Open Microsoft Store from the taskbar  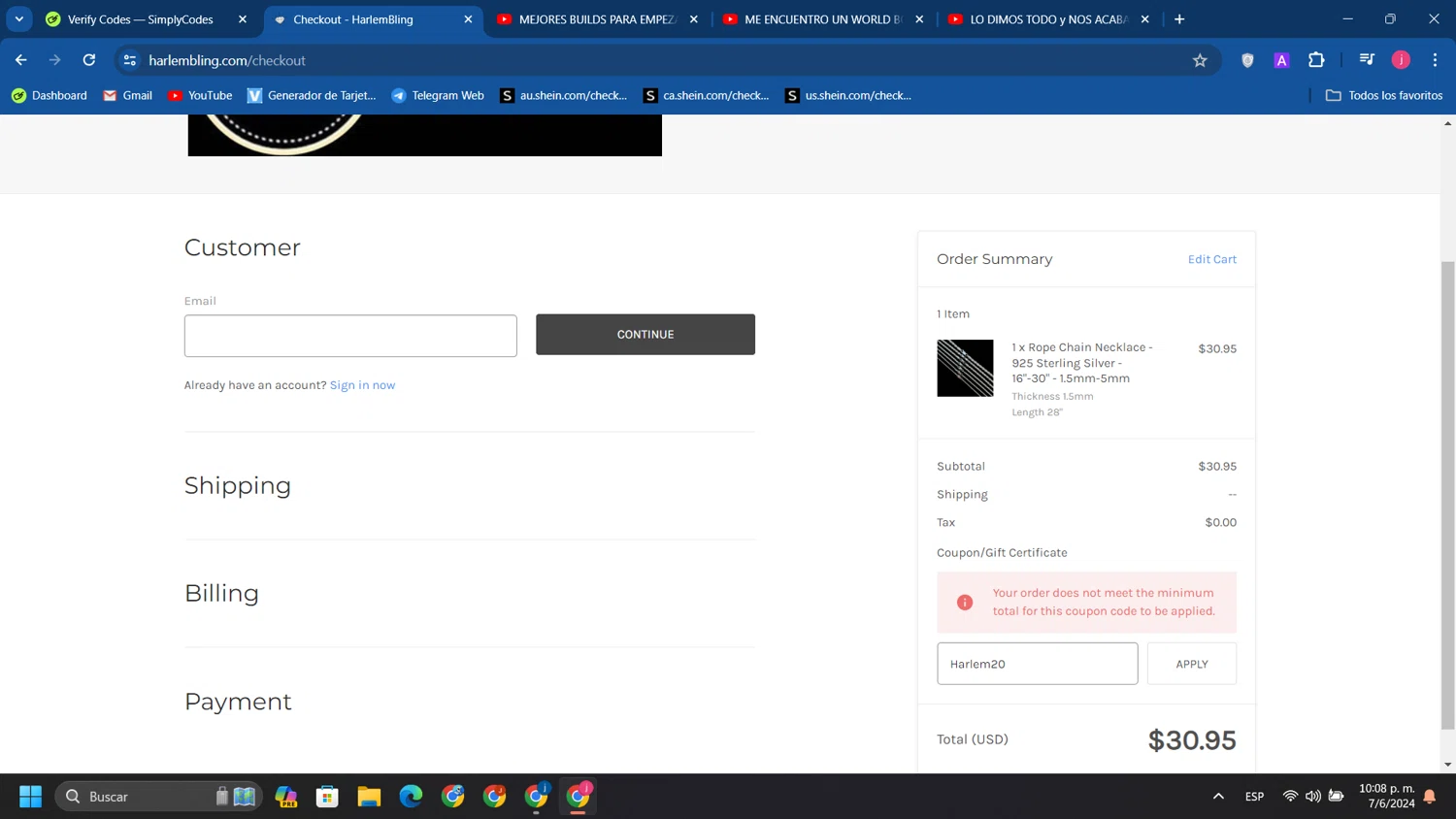point(327,797)
